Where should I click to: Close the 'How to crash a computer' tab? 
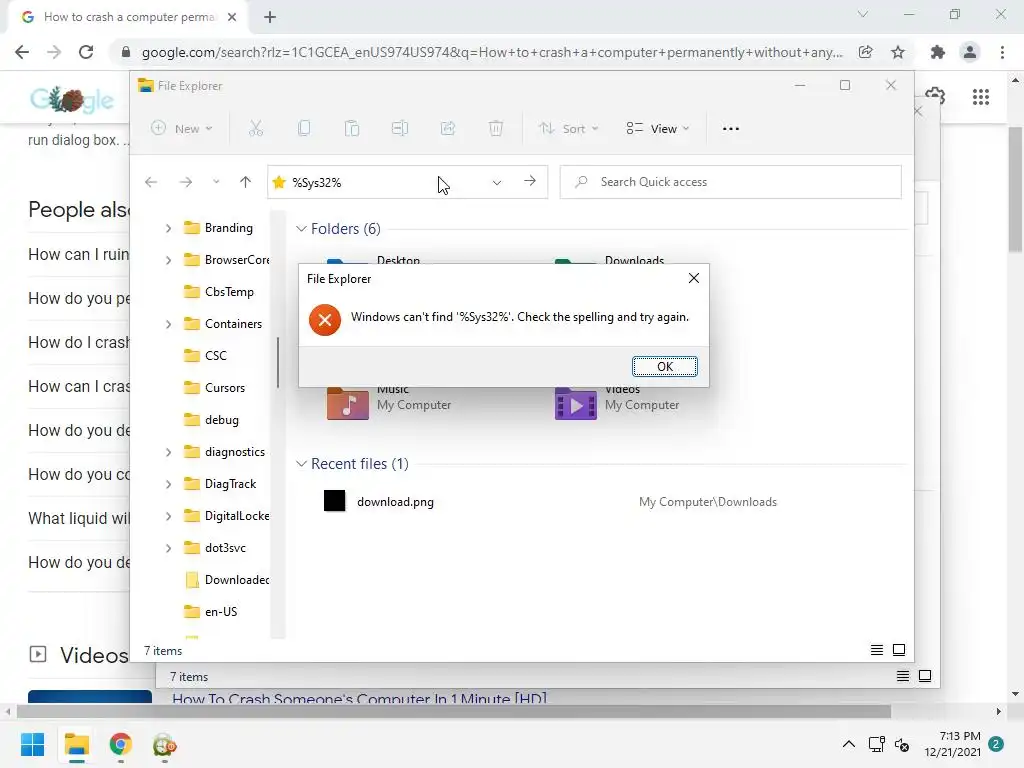pos(232,17)
